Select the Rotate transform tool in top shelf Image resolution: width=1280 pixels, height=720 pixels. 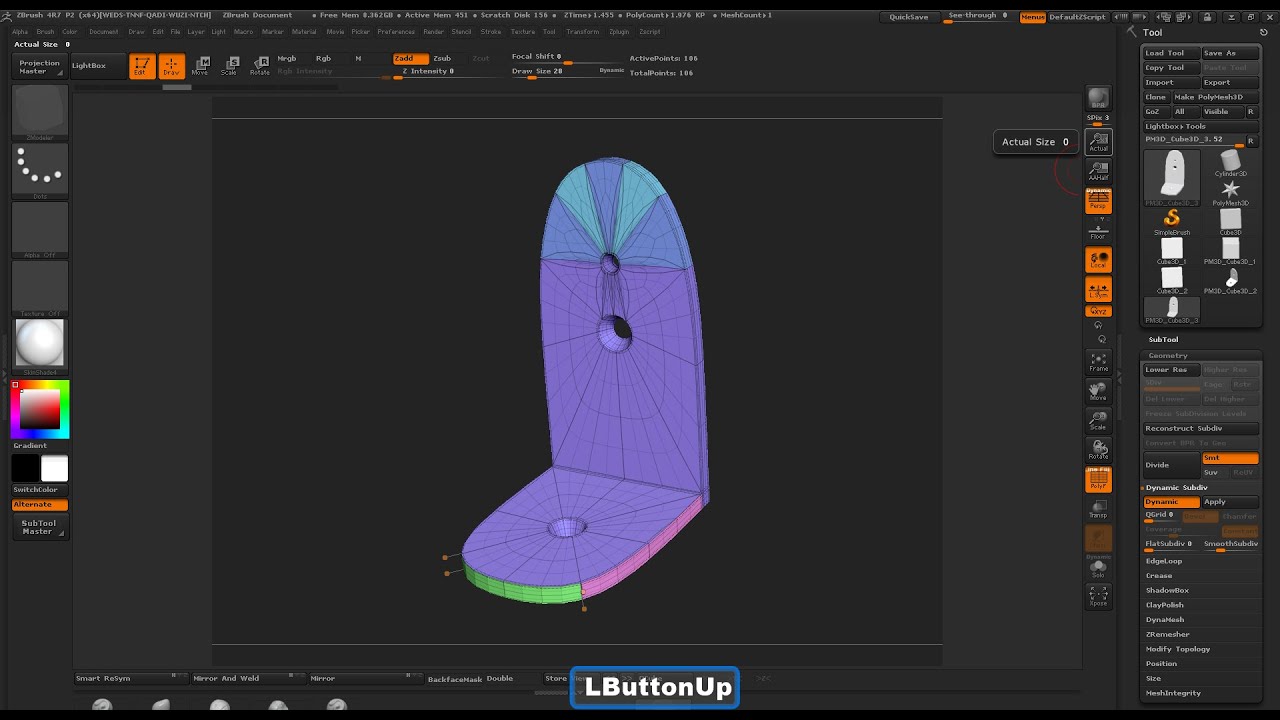pyautogui.click(x=260, y=66)
